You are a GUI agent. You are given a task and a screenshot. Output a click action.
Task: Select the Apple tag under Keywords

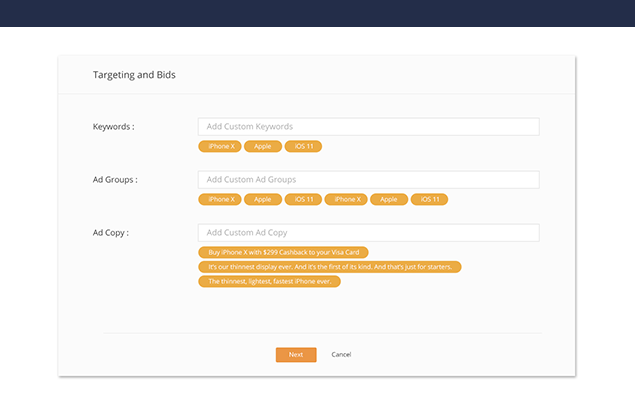click(x=263, y=146)
